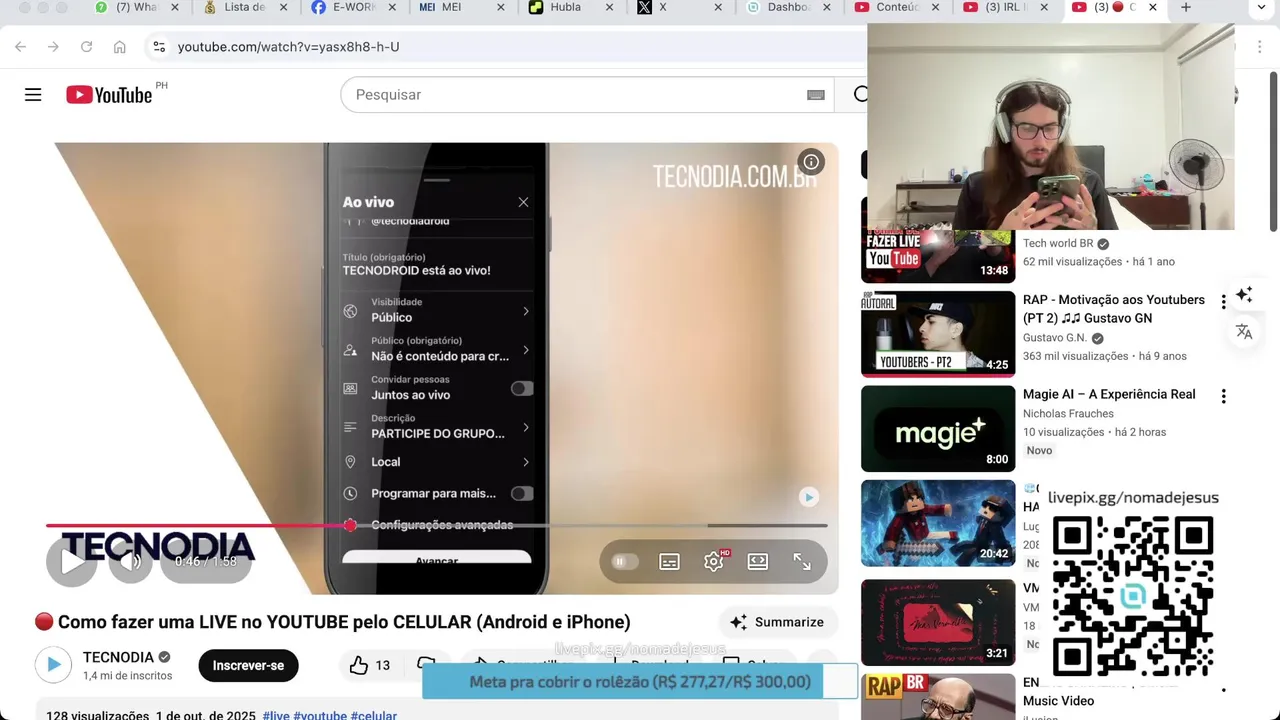
Task: Toggle subtitles in the player
Action: [x=669, y=562]
